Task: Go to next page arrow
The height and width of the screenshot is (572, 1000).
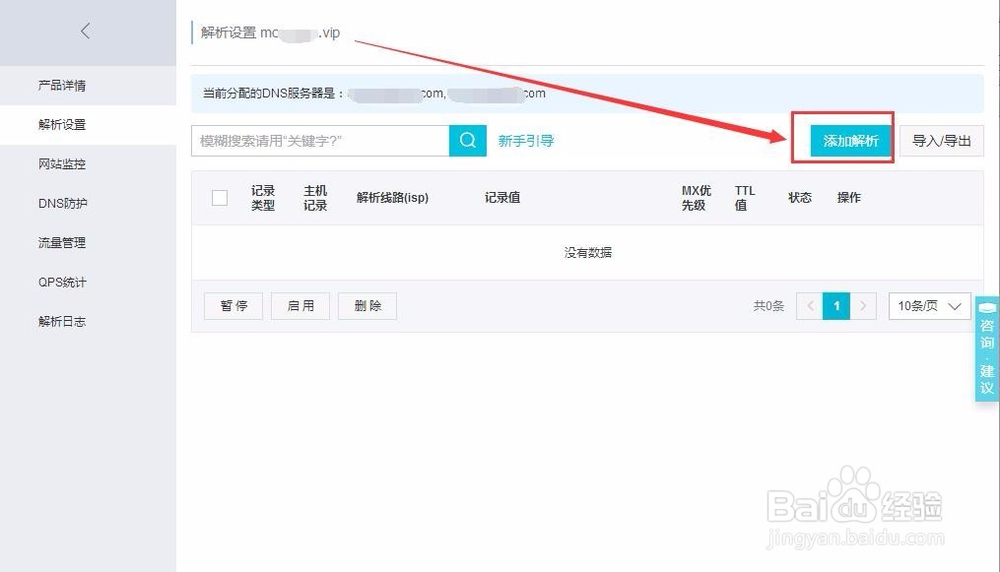Action: pyautogui.click(x=863, y=306)
